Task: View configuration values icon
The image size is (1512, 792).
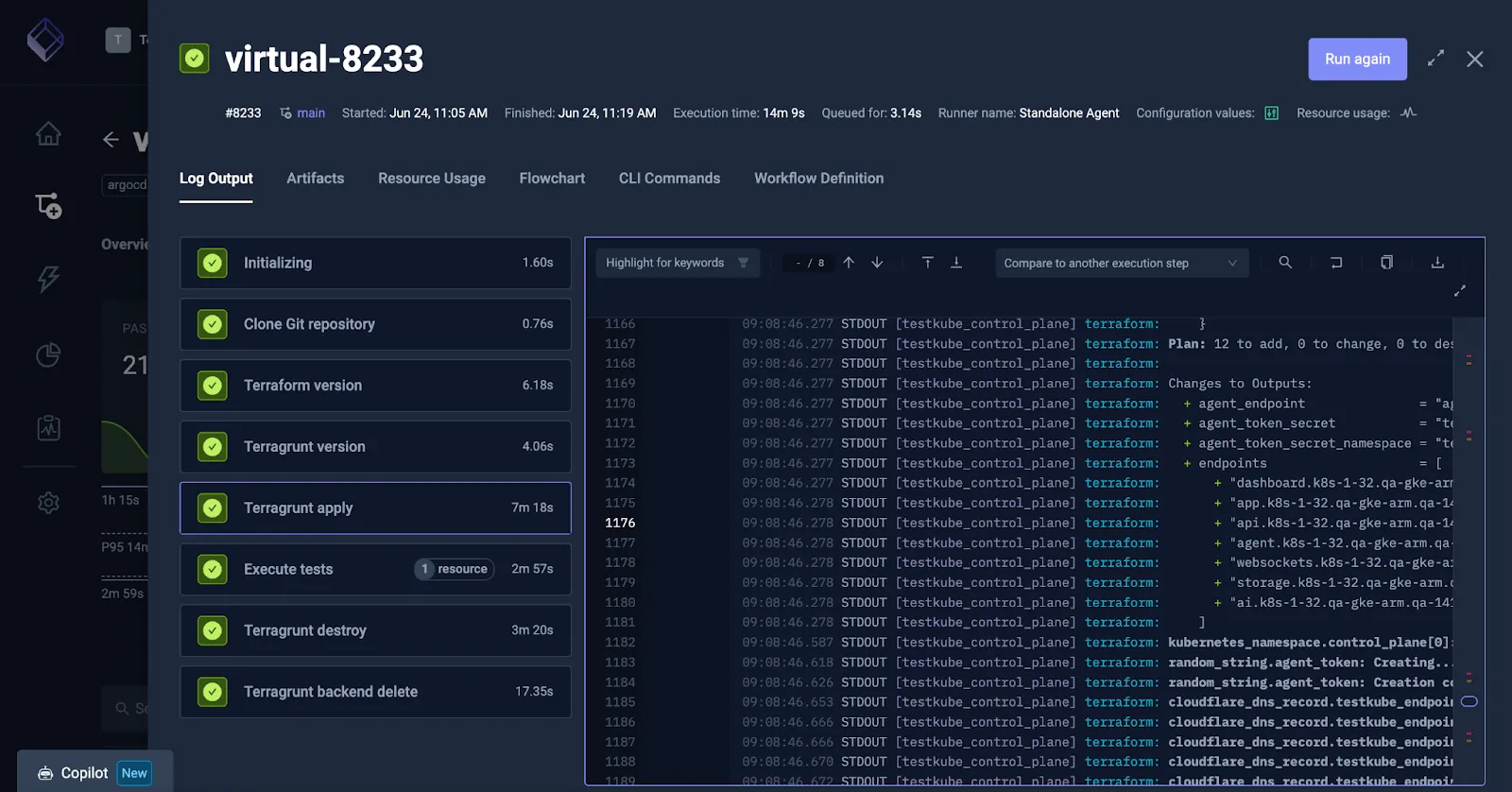Action: (1271, 112)
